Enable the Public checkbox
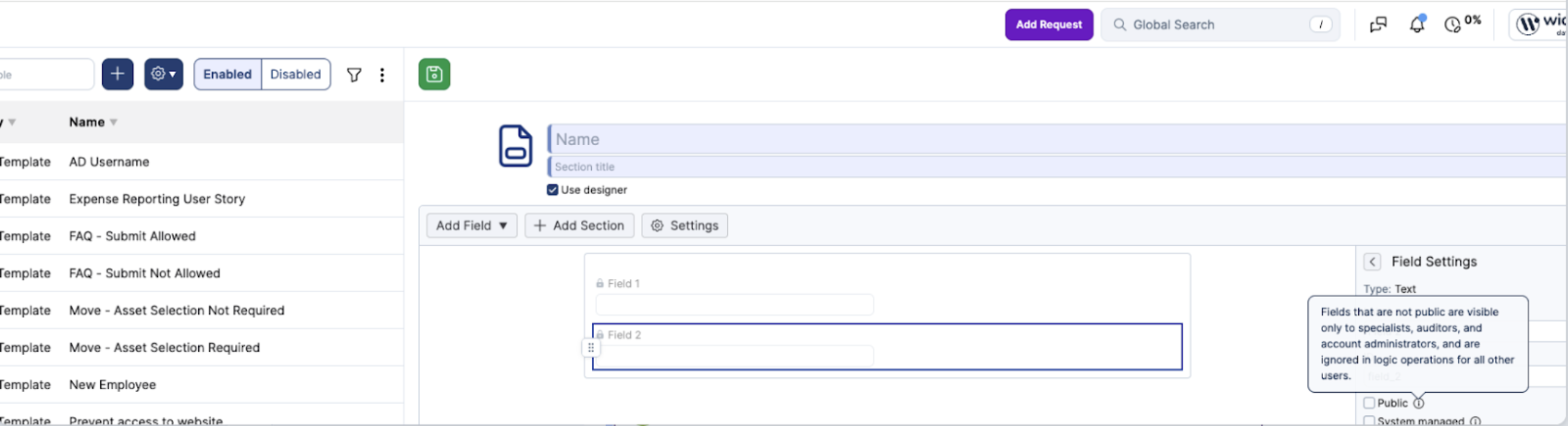This screenshot has width=1568, height=426. [x=1369, y=404]
